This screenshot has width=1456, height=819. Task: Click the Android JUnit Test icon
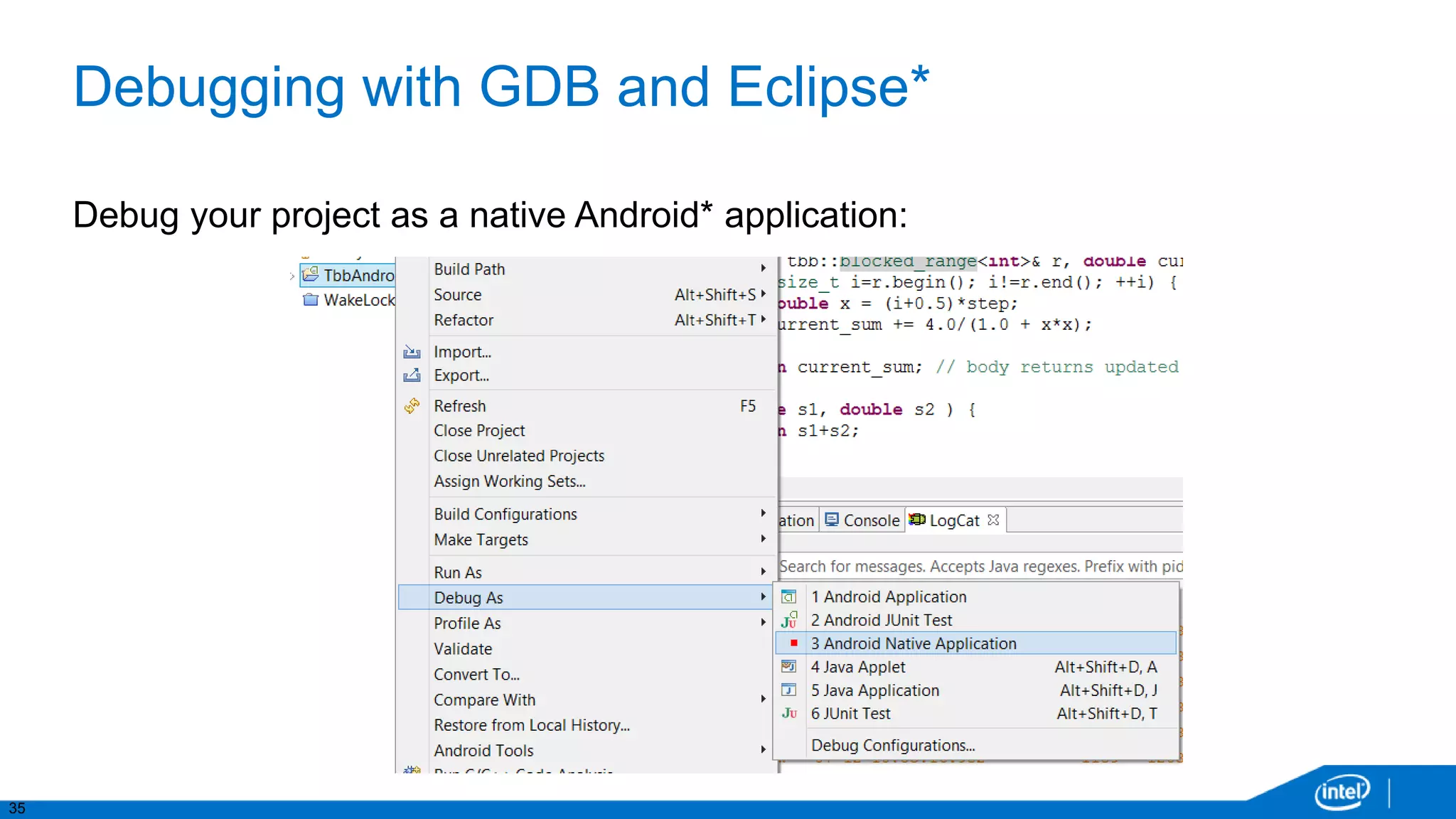(x=789, y=620)
